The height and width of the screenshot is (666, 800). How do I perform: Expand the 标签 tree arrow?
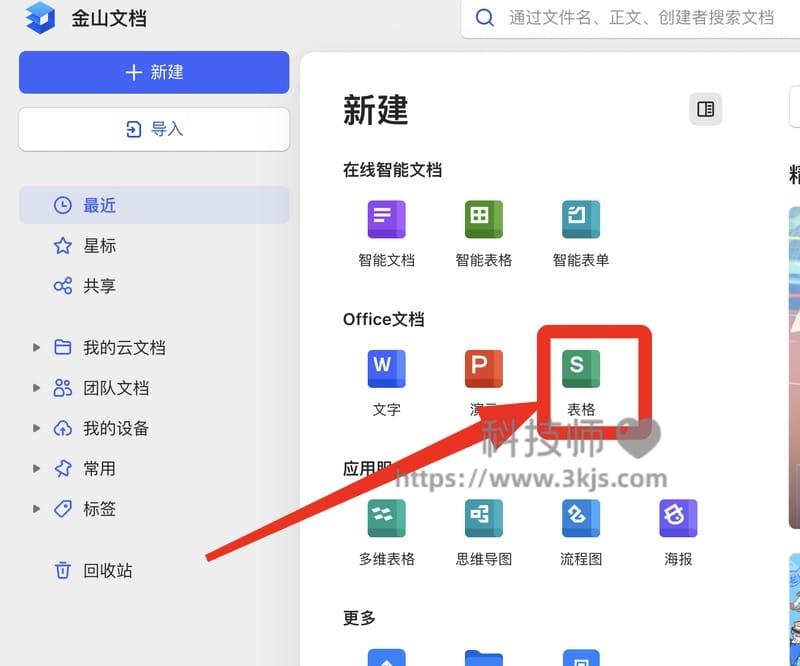36,508
